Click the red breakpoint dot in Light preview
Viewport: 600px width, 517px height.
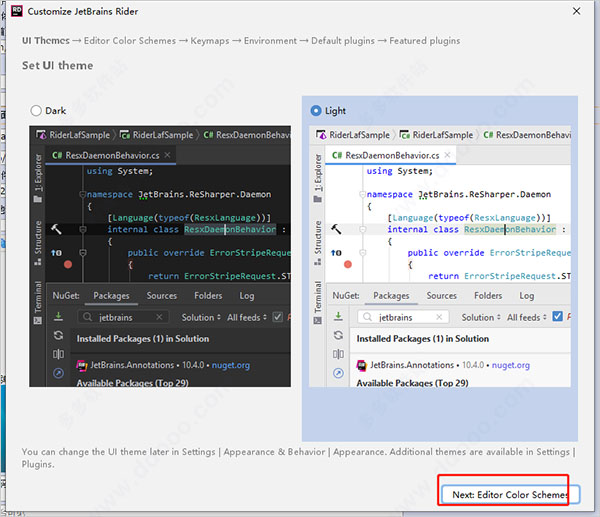tap(348, 264)
